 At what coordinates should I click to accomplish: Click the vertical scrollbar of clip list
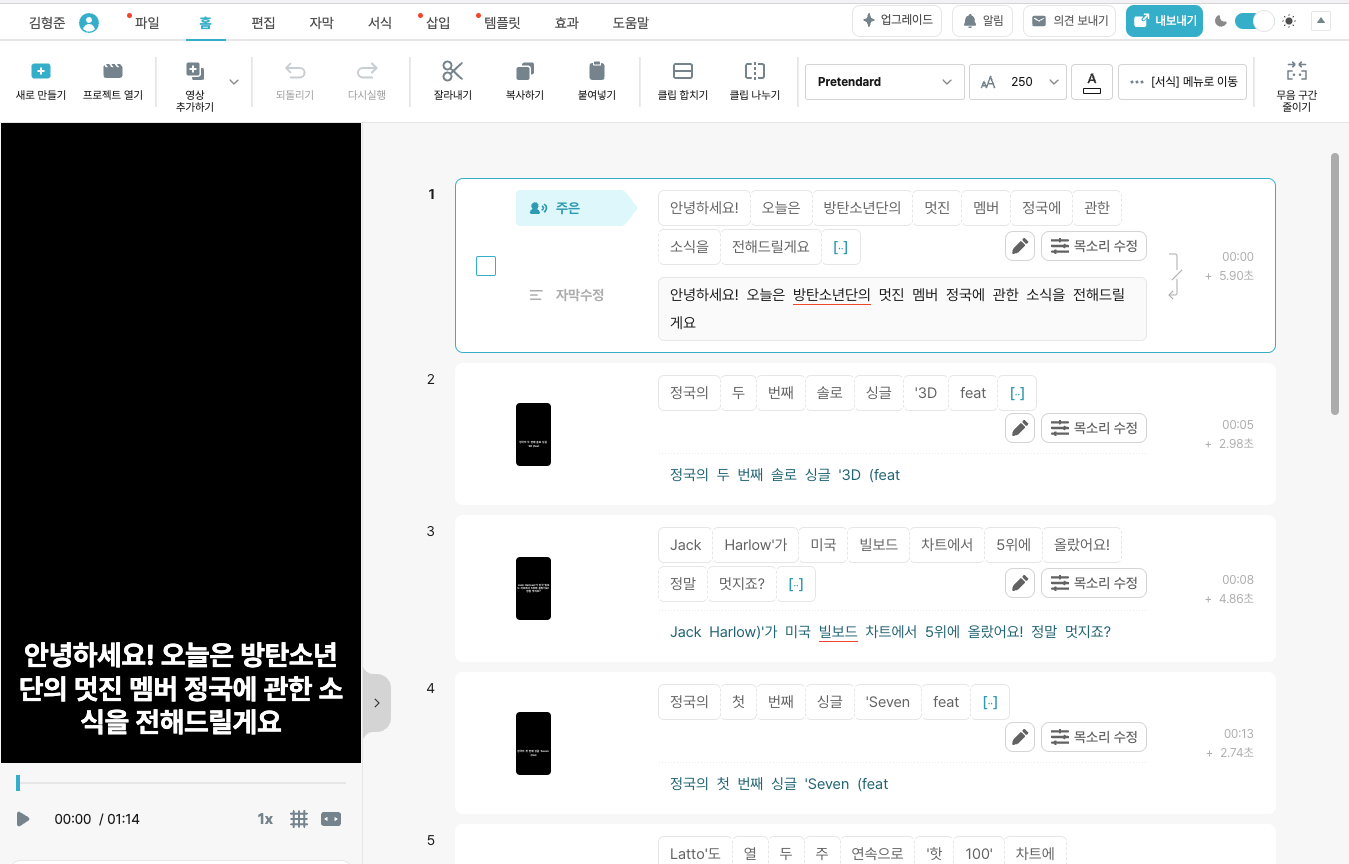pos(1335,283)
